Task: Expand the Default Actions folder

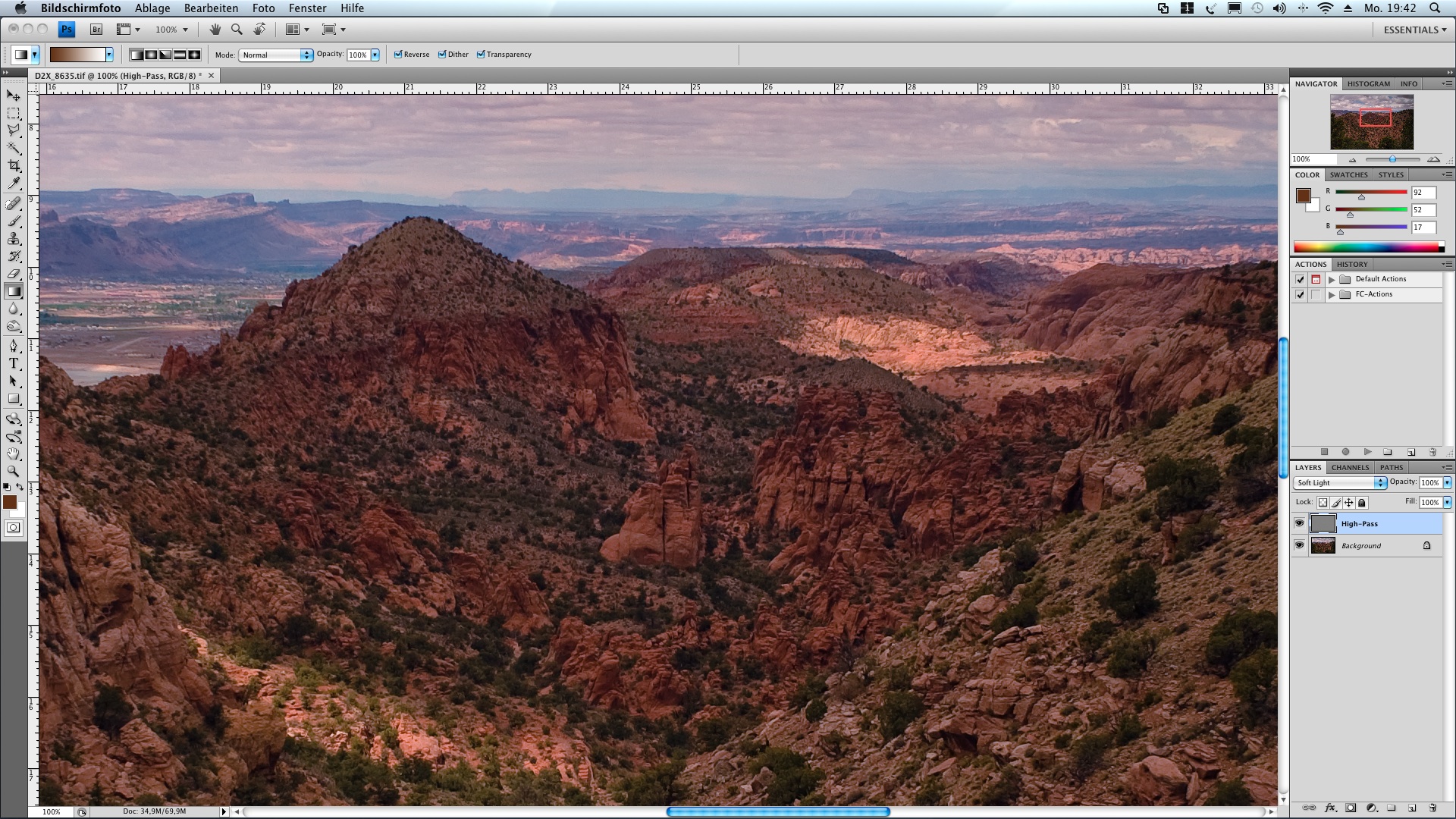Action: (1332, 279)
